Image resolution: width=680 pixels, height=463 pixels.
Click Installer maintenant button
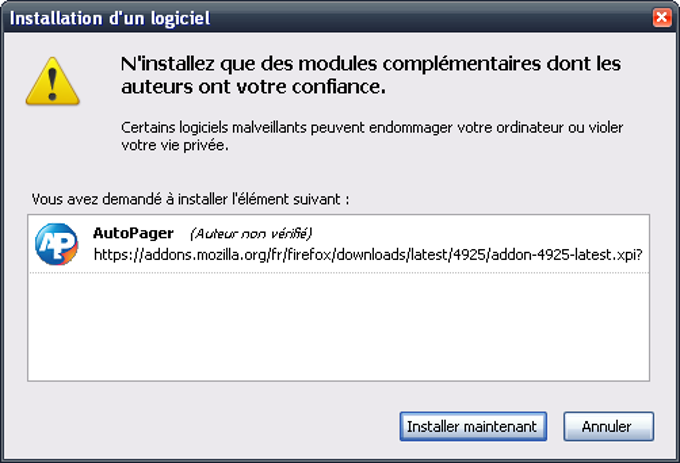point(473,427)
